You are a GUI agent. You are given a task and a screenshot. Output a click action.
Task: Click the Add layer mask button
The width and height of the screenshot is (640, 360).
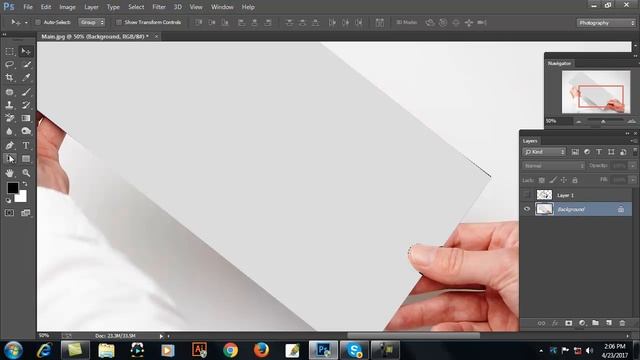[x=569, y=323]
